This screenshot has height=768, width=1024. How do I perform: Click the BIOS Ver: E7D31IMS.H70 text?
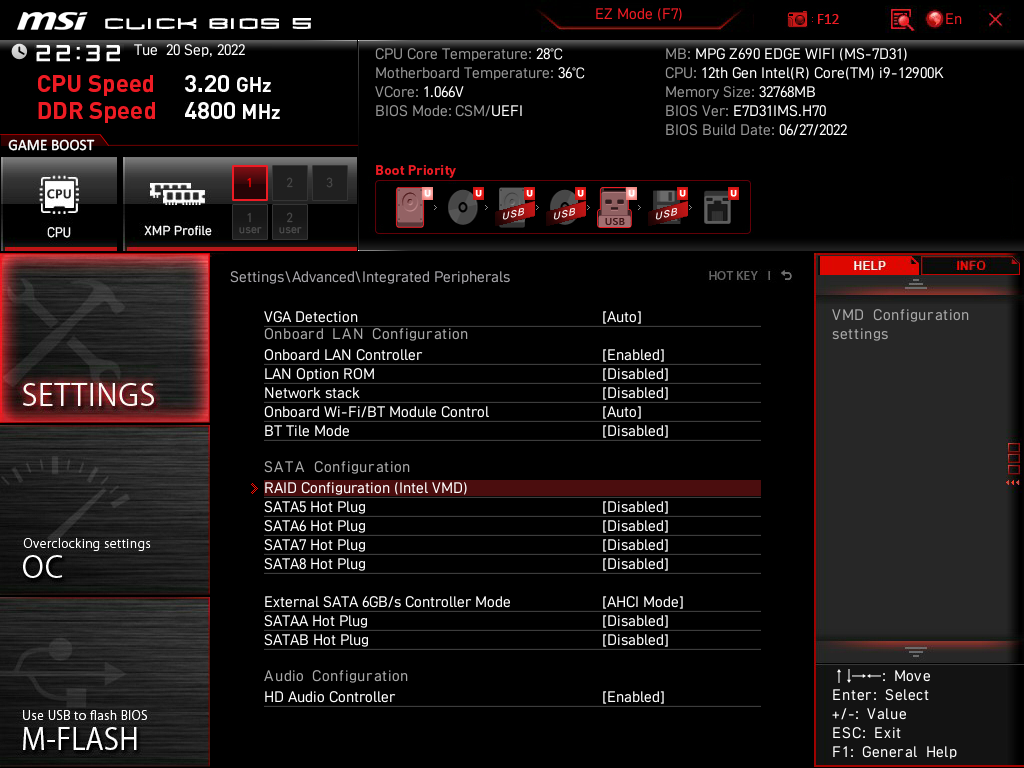pyautogui.click(x=745, y=111)
